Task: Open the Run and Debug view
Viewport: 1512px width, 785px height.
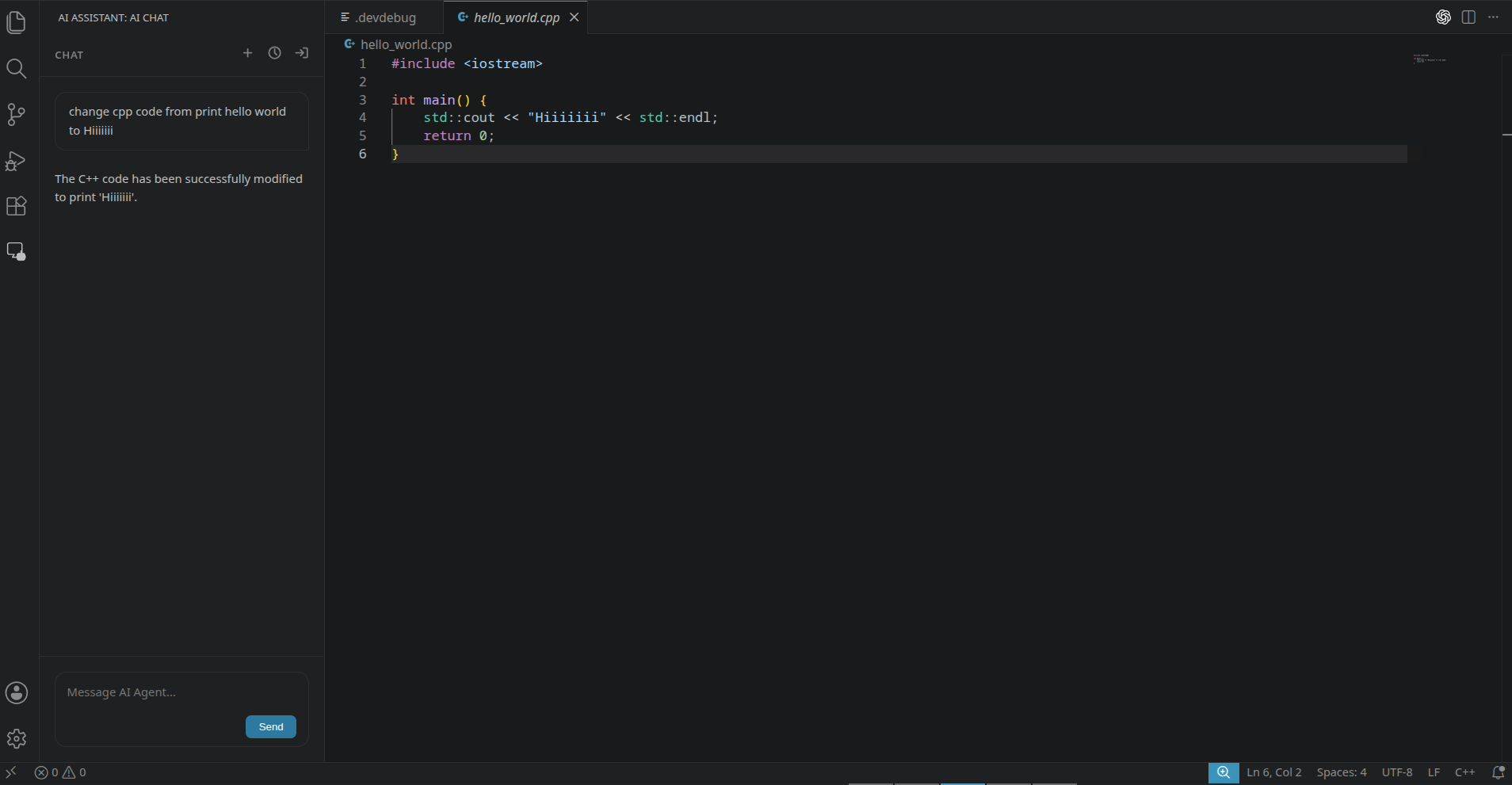Action: pos(16,161)
